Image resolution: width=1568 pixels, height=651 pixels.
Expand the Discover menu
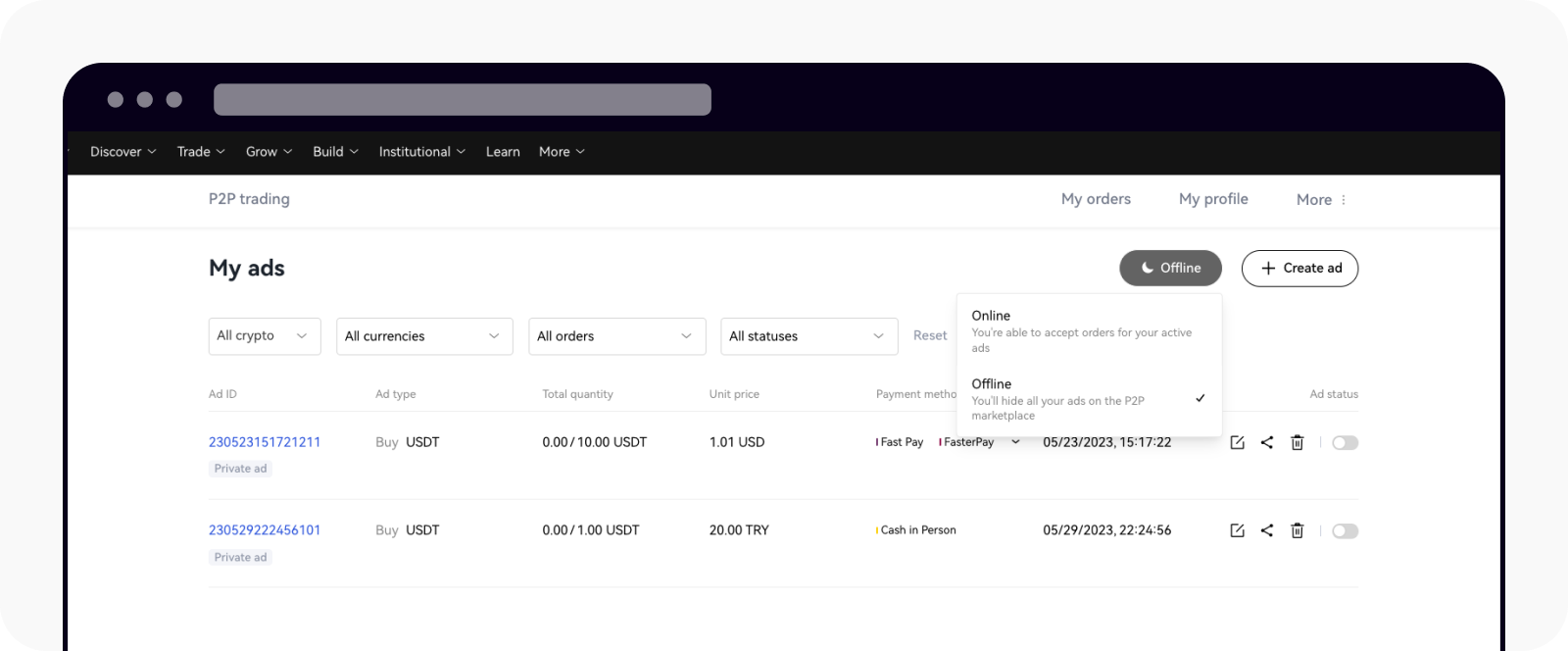coord(123,152)
